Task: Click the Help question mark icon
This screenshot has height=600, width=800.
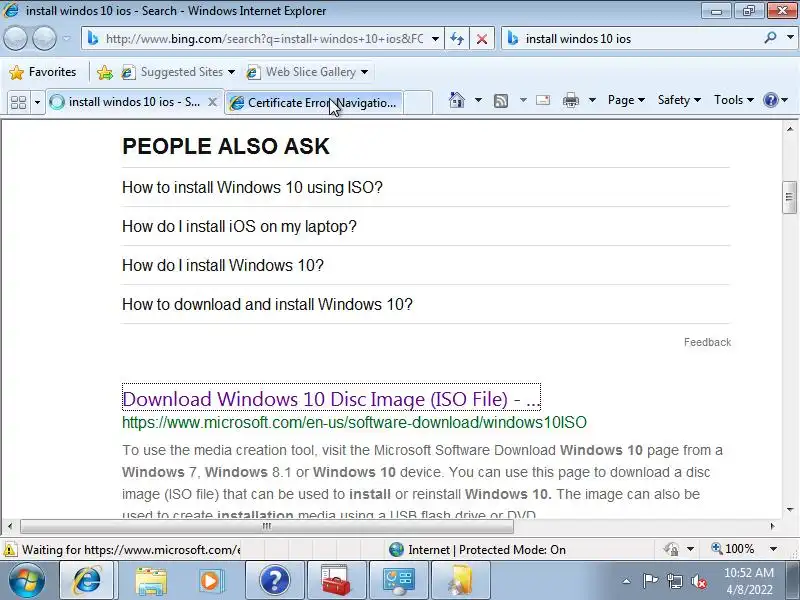Action: (771, 100)
